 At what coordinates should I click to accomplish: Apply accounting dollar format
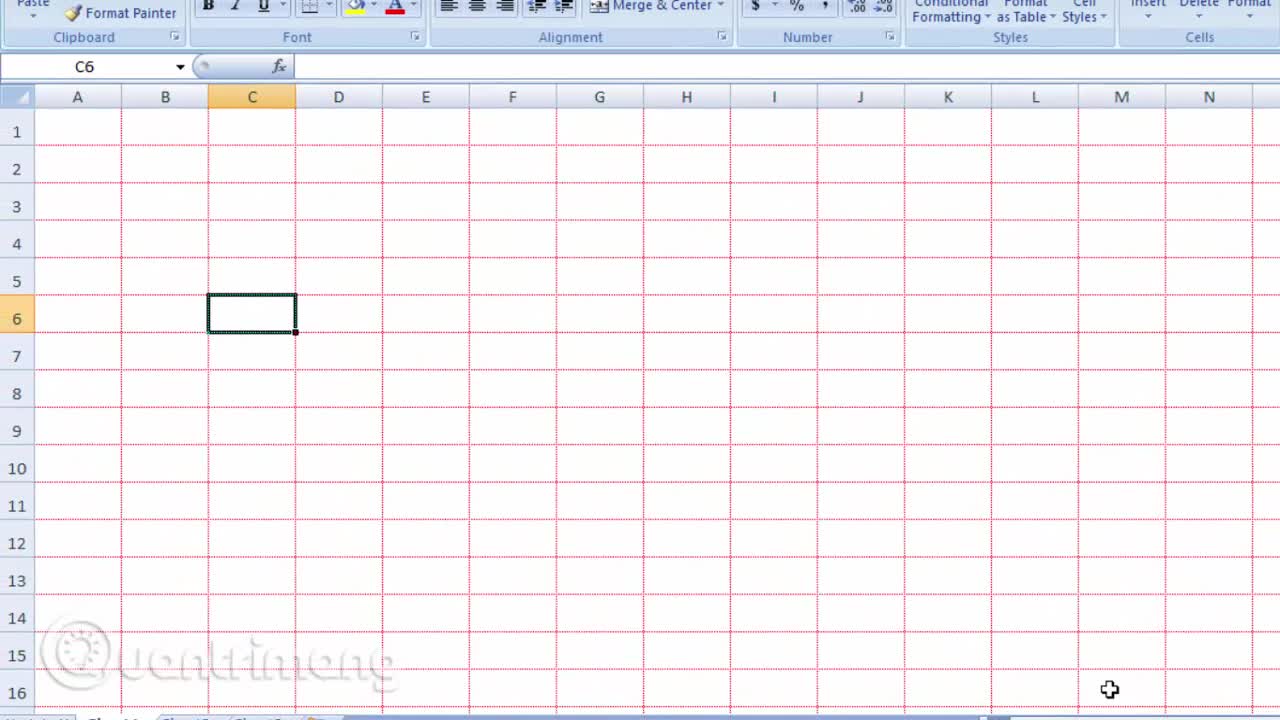pos(755,6)
